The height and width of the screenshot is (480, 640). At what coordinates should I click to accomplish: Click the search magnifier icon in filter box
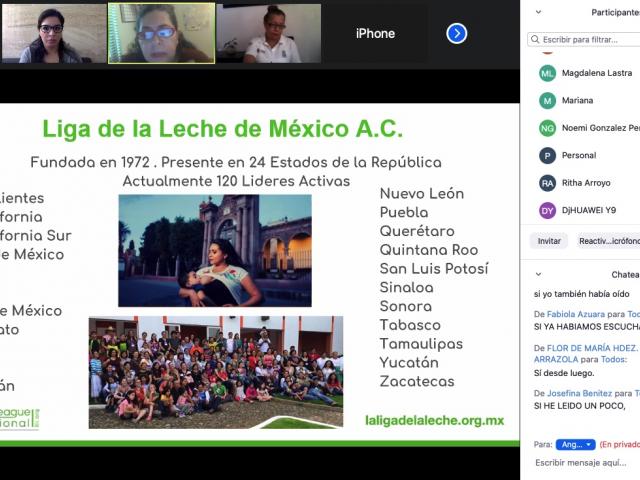[x=535, y=39]
